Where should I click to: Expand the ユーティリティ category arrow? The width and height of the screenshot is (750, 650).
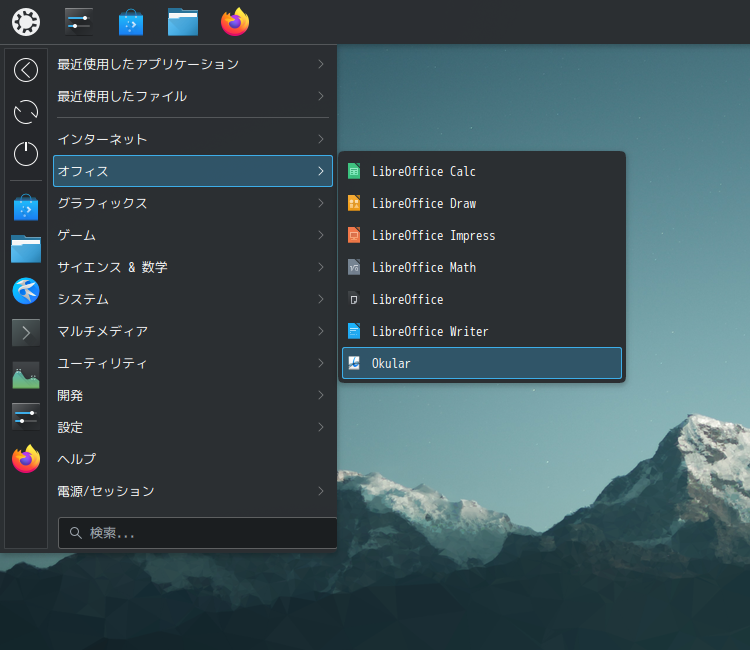coord(321,364)
